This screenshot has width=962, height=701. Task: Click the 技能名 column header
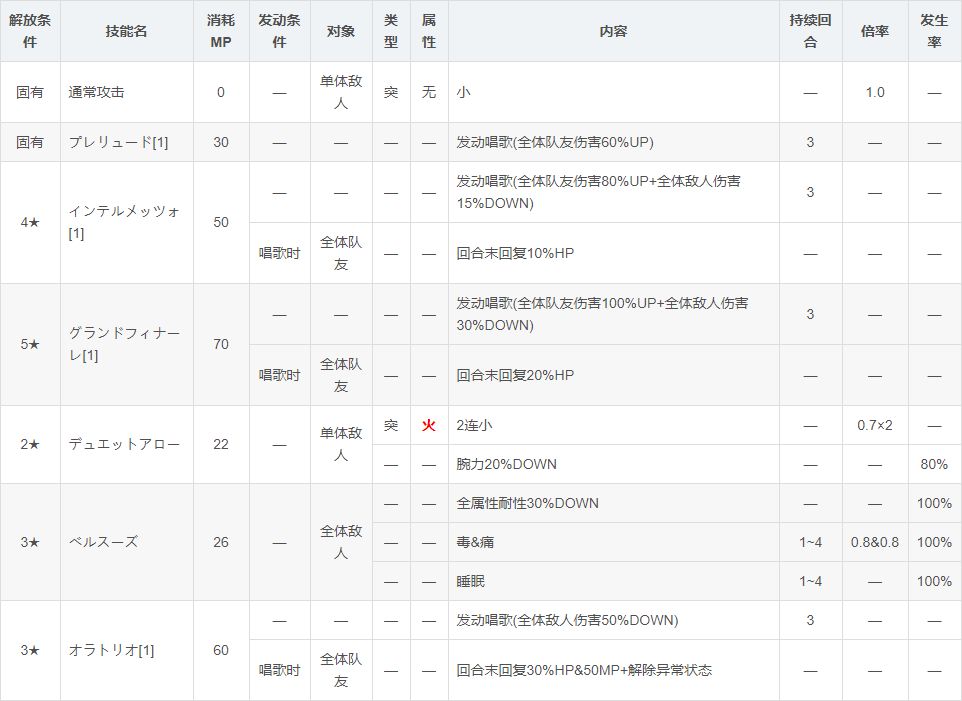[126, 31]
